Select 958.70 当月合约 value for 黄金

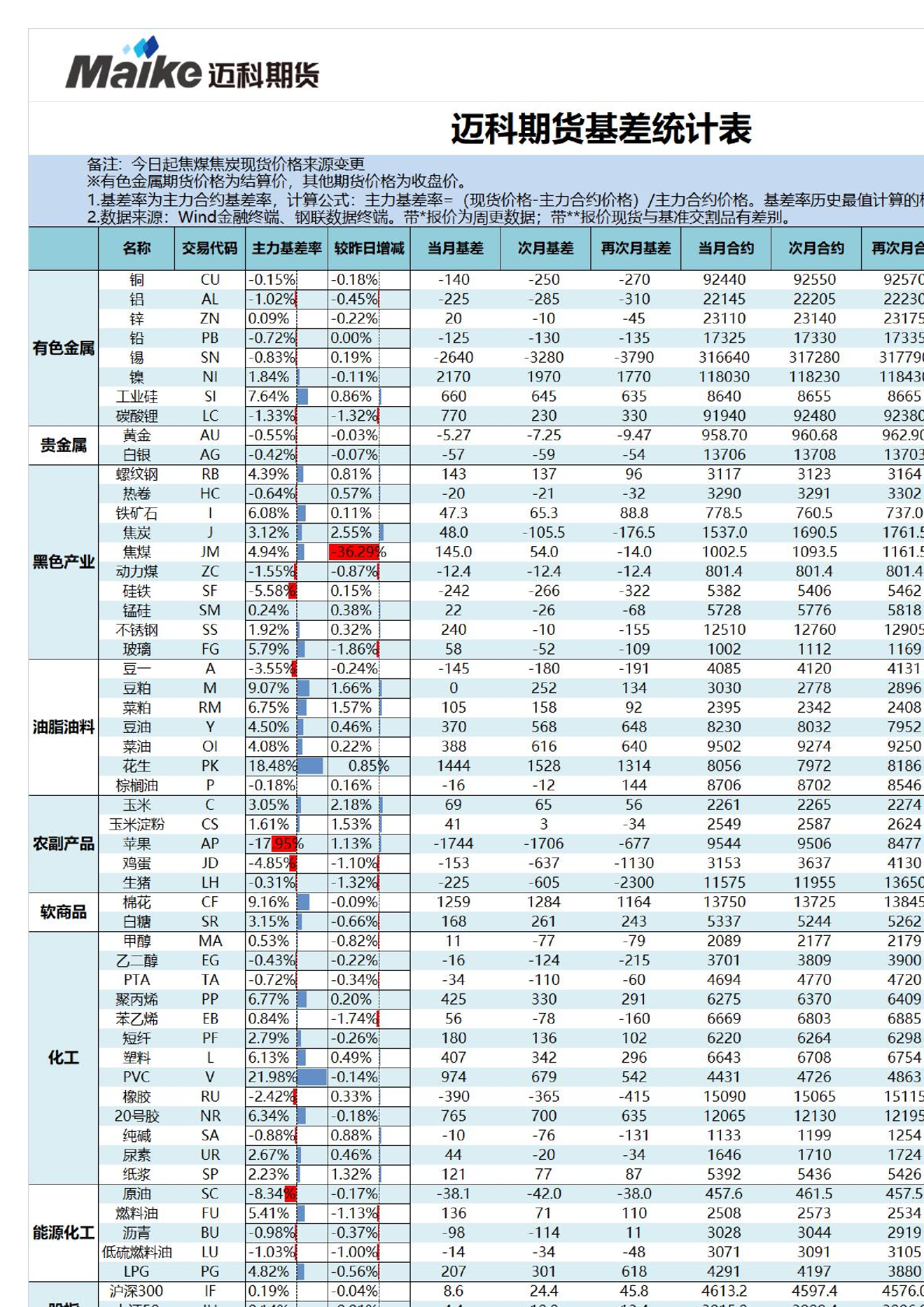[726, 436]
